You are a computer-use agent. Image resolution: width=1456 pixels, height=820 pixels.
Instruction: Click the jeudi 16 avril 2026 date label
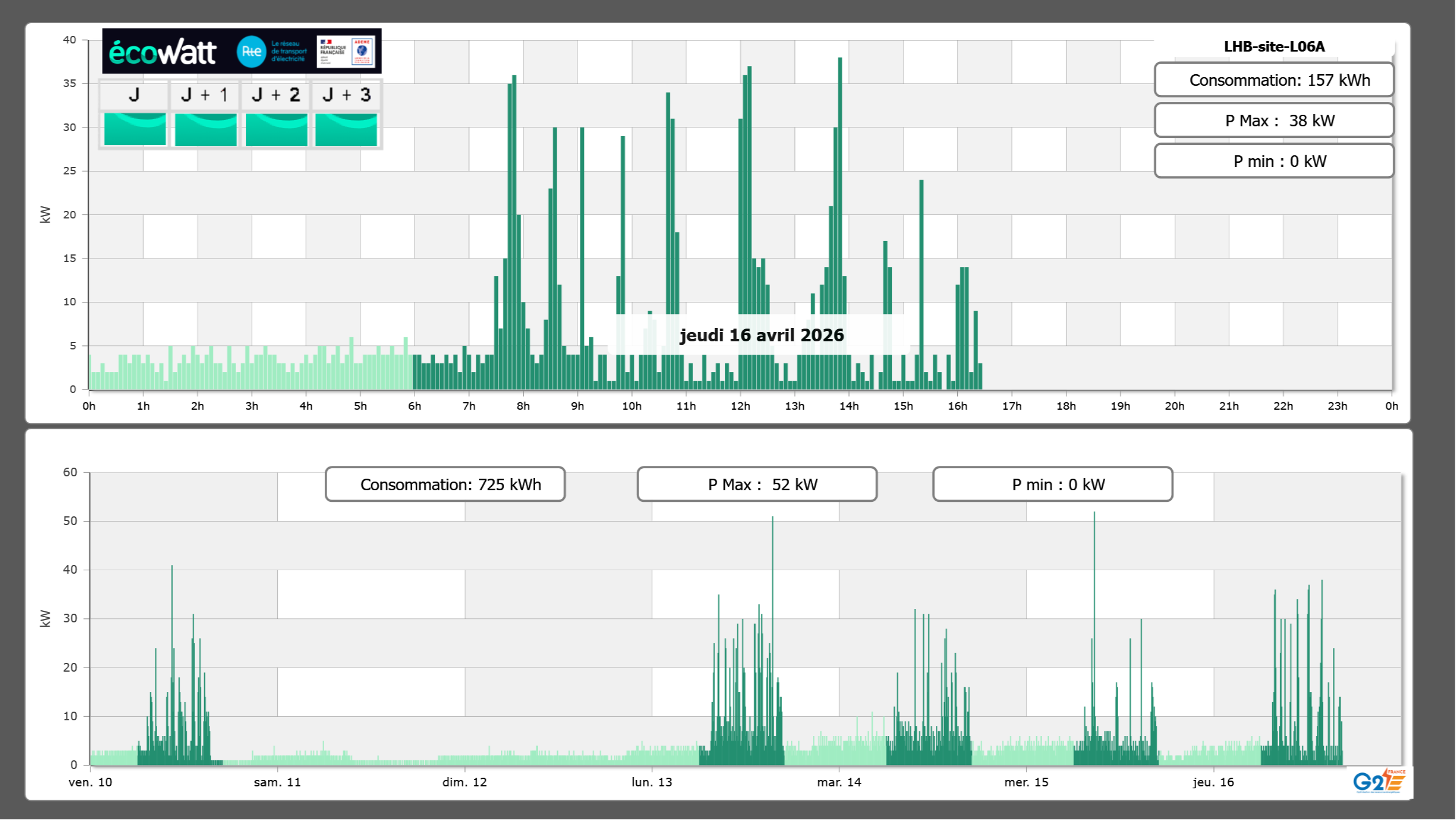(x=761, y=335)
